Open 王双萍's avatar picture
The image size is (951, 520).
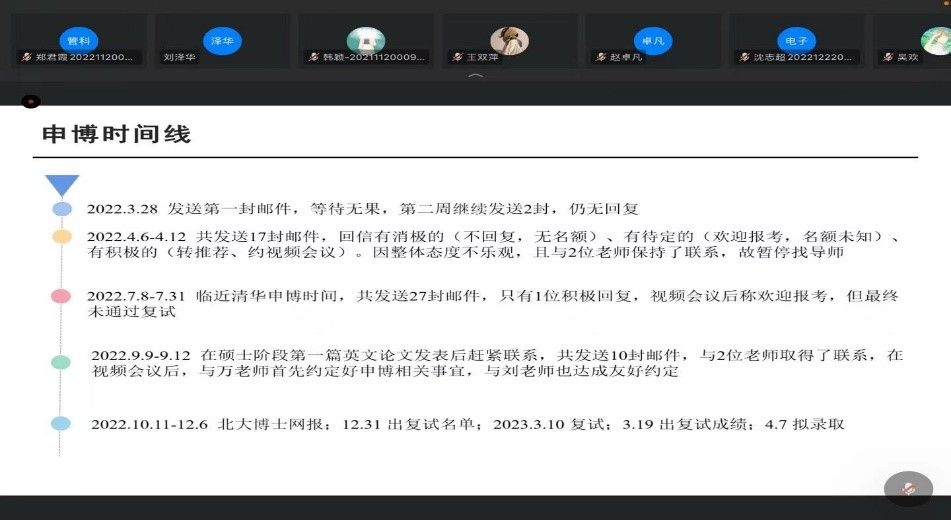point(509,41)
